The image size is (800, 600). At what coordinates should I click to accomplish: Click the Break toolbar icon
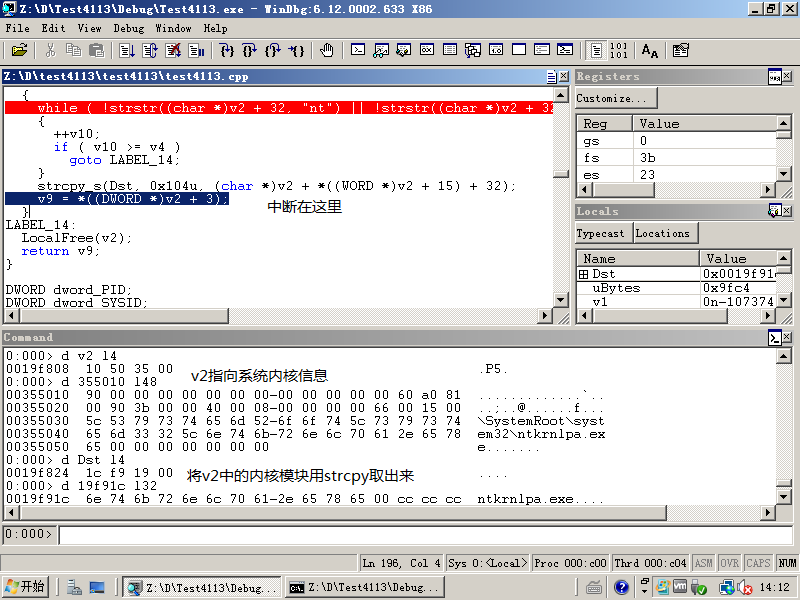pos(196,51)
